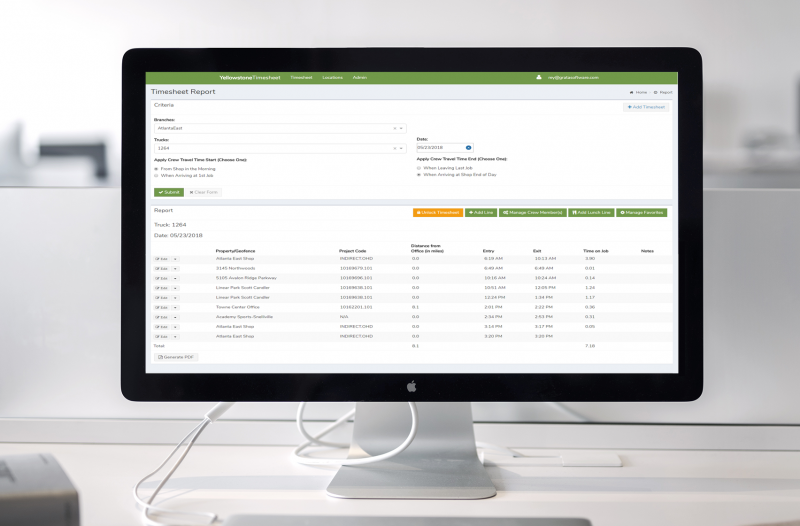The image size is (800, 526).
Task: Click the Clear Form button
Action: (x=204, y=192)
